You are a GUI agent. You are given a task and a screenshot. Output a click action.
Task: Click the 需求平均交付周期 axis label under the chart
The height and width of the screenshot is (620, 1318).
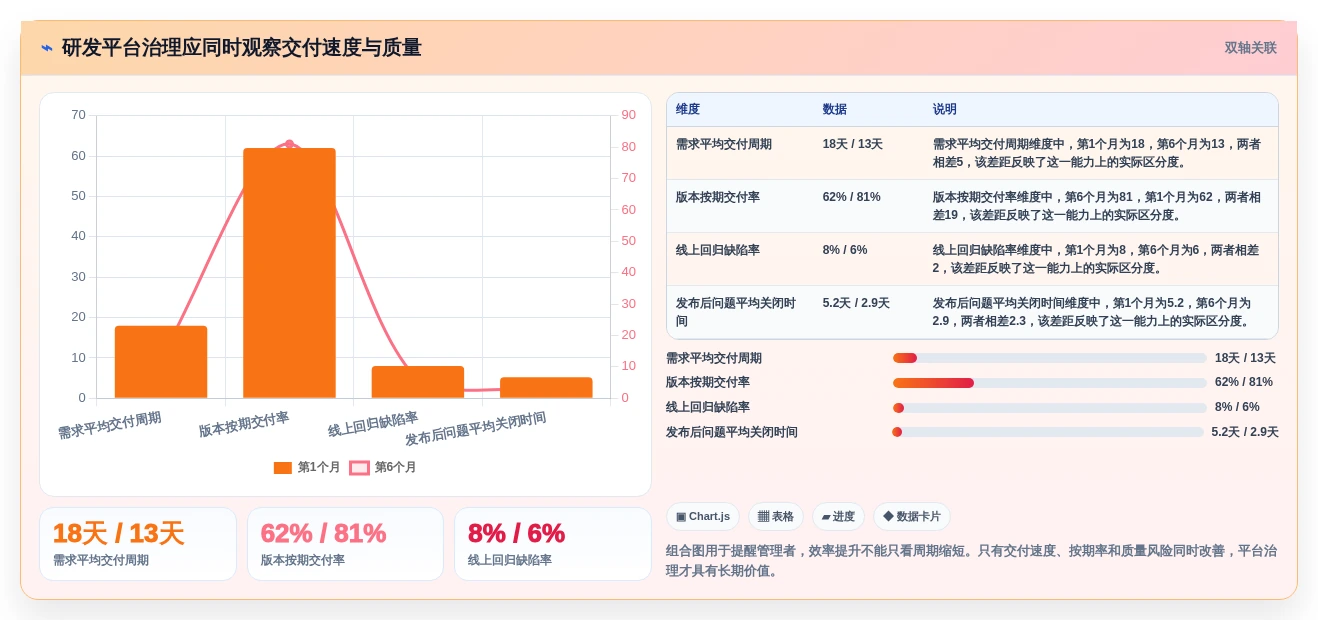(109, 425)
